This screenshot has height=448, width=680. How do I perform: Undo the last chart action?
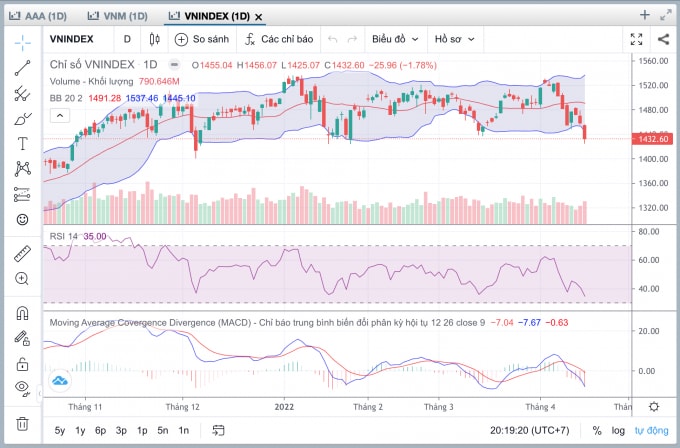pos(333,39)
